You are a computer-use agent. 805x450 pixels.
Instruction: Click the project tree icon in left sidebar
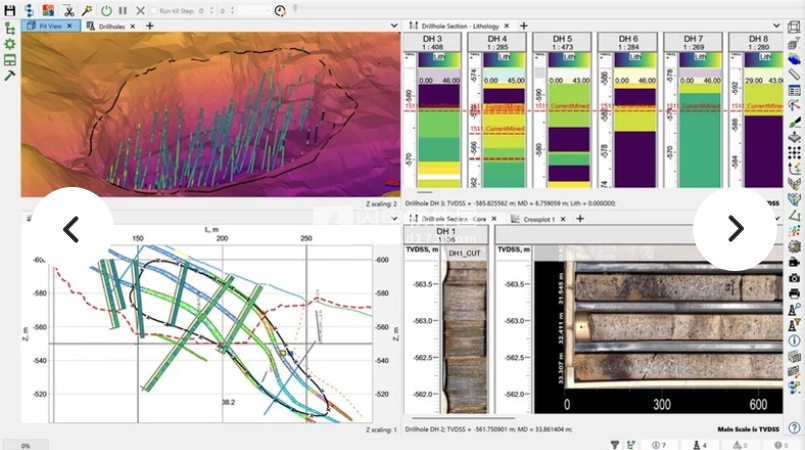(10, 28)
